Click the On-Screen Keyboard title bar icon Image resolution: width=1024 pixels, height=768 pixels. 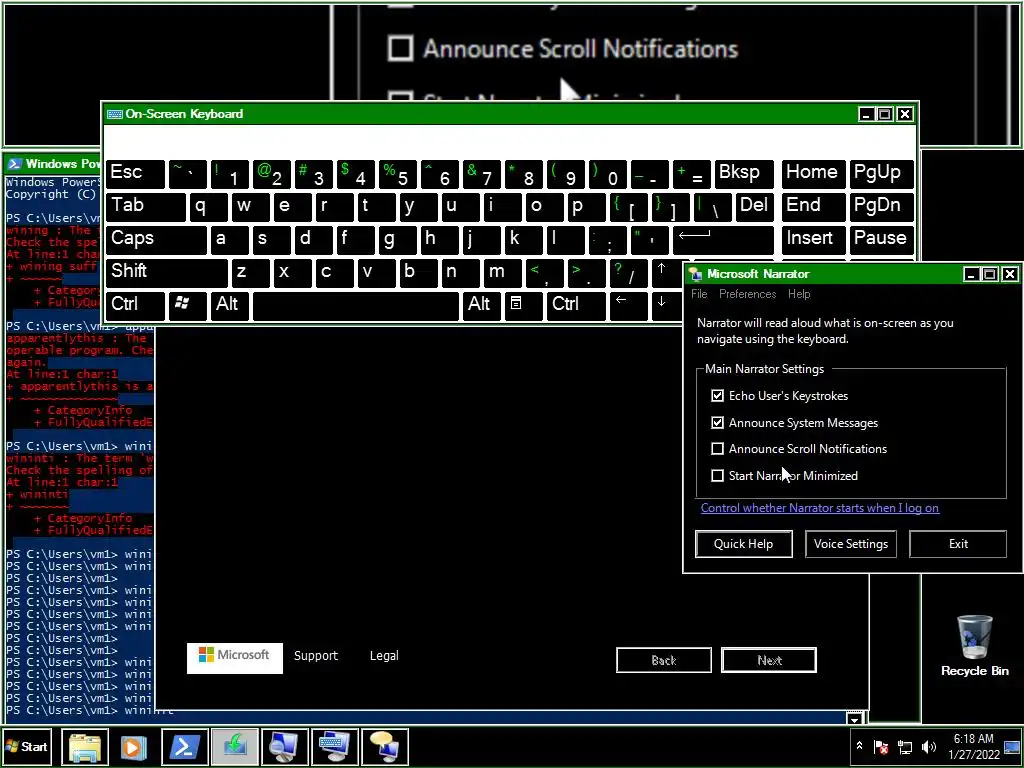pyautogui.click(x=115, y=114)
